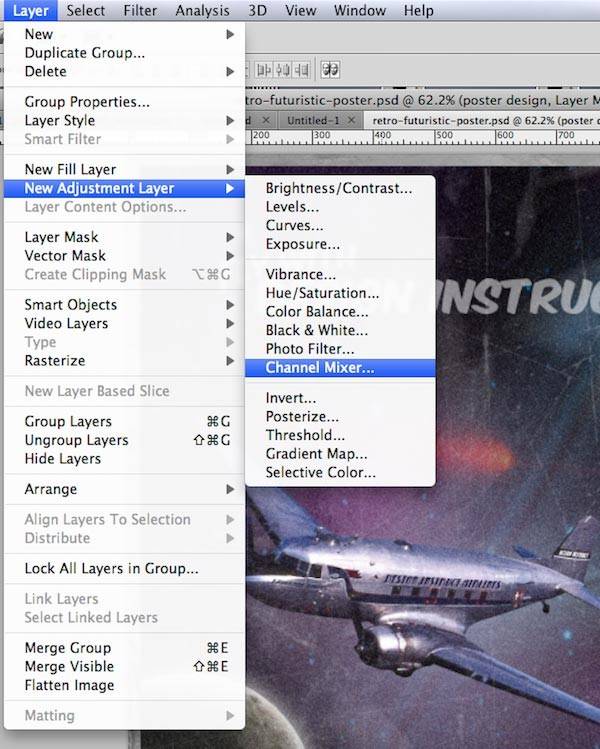
Task: Open the Filter menu
Action: (x=140, y=11)
